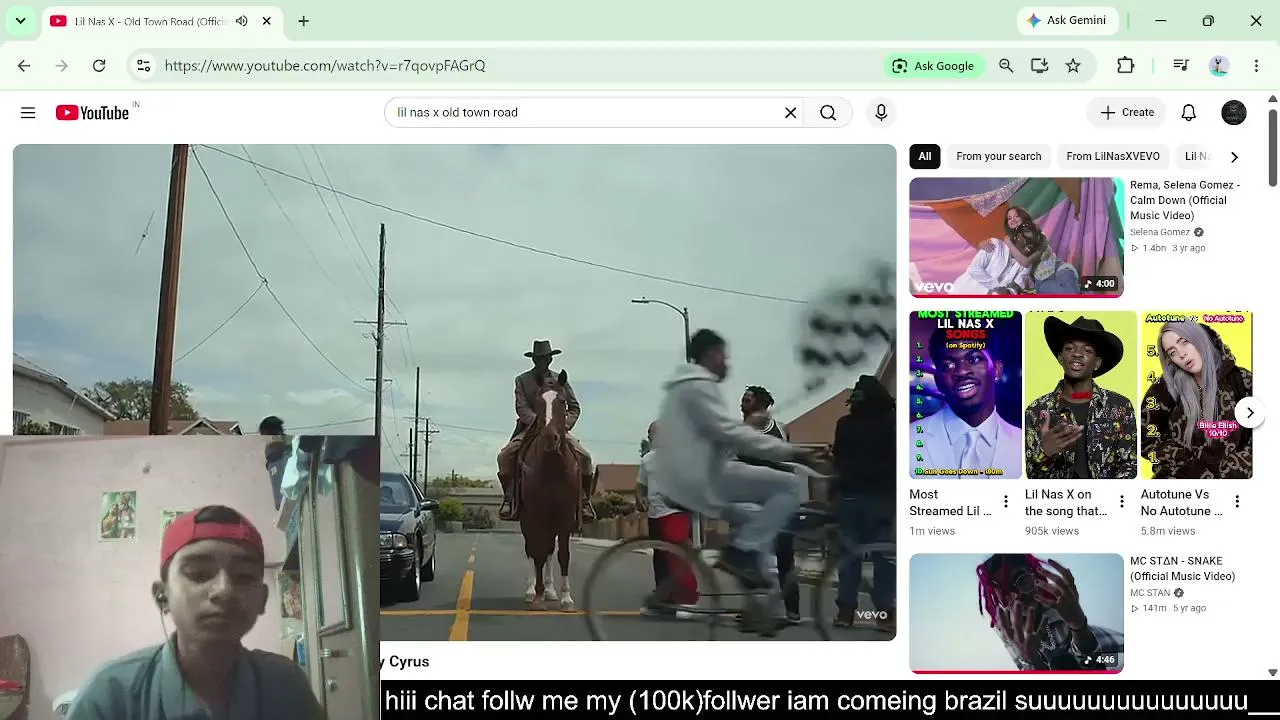The image size is (1280, 720).
Task: Open options for Most Streamed Lil short
Action: pyautogui.click(x=1006, y=502)
